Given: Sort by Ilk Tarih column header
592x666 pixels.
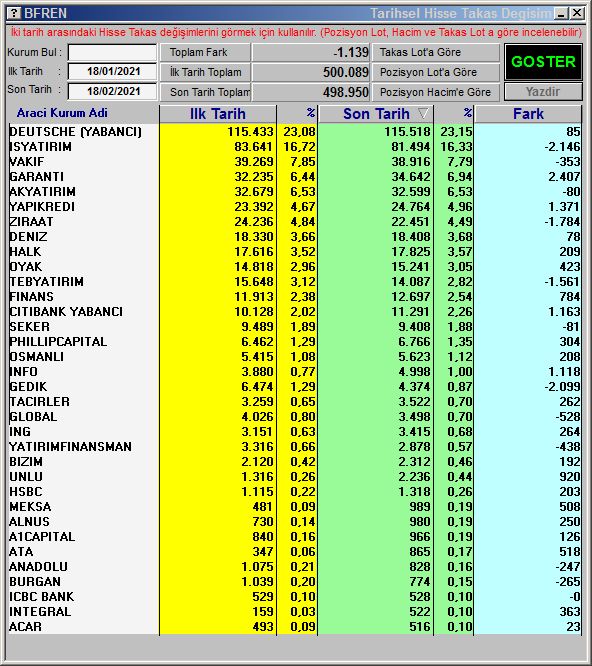Looking at the screenshot, I should pos(217,114).
